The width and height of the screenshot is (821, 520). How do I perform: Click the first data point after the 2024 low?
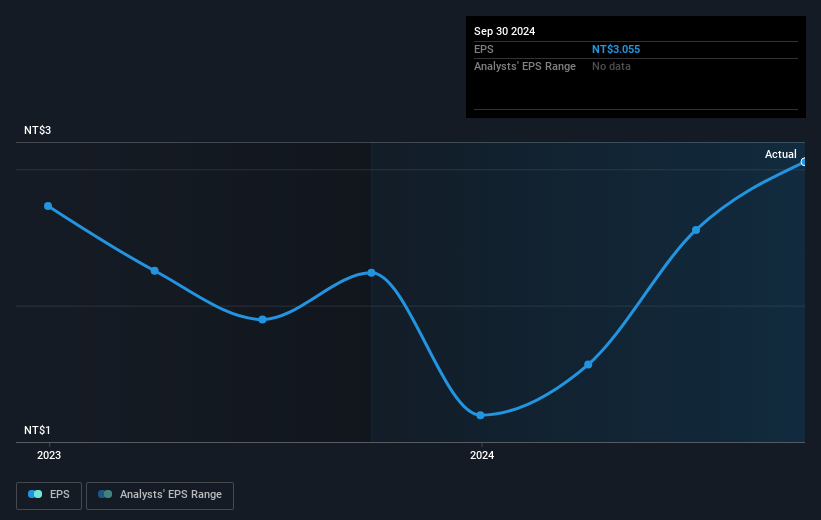click(588, 364)
